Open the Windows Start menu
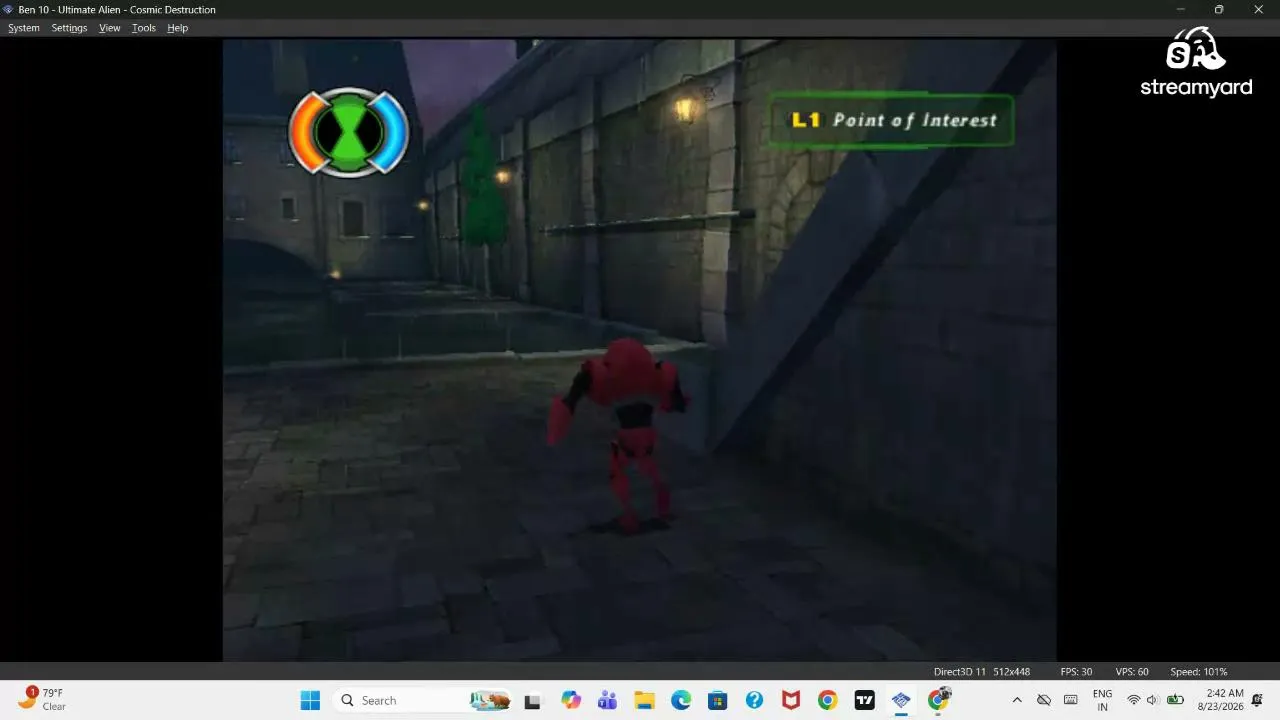The image size is (1280, 720). pyautogui.click(x=310, y=700)
